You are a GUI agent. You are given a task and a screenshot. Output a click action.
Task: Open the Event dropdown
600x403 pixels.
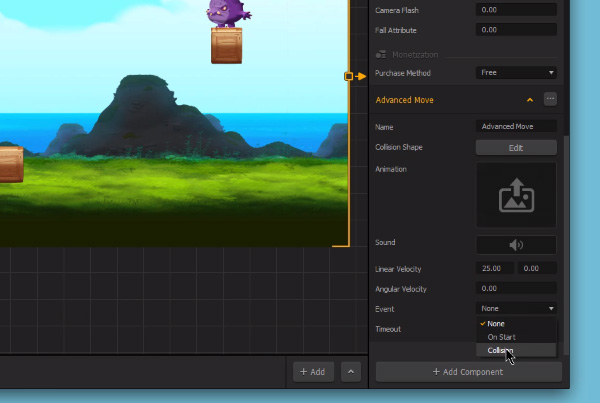516,308
